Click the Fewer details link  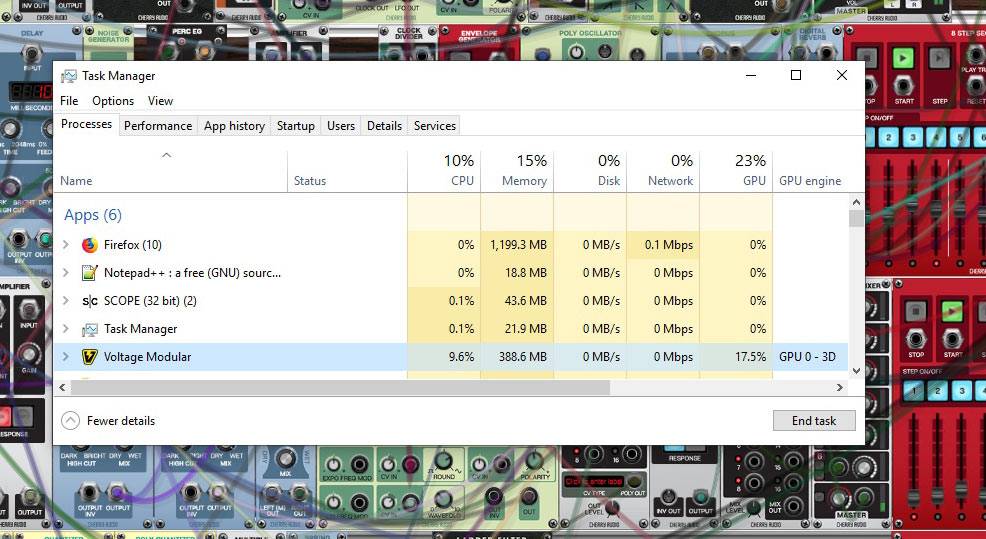point(121,421)
